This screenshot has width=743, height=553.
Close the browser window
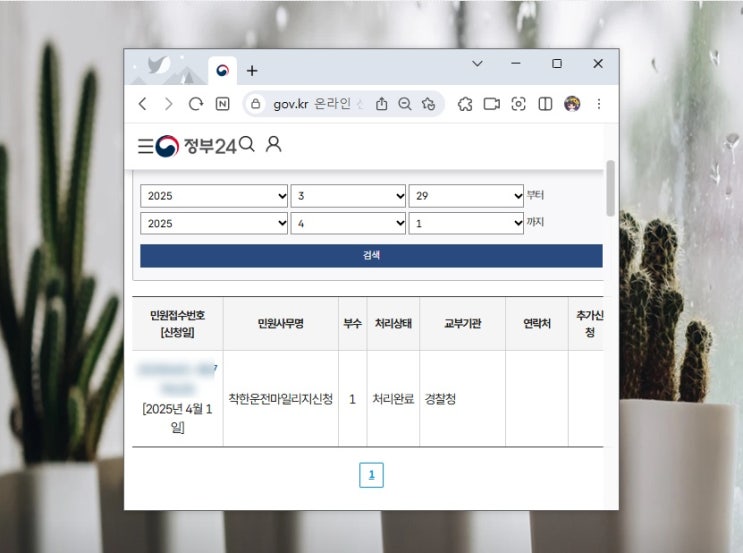pos(598,63)
